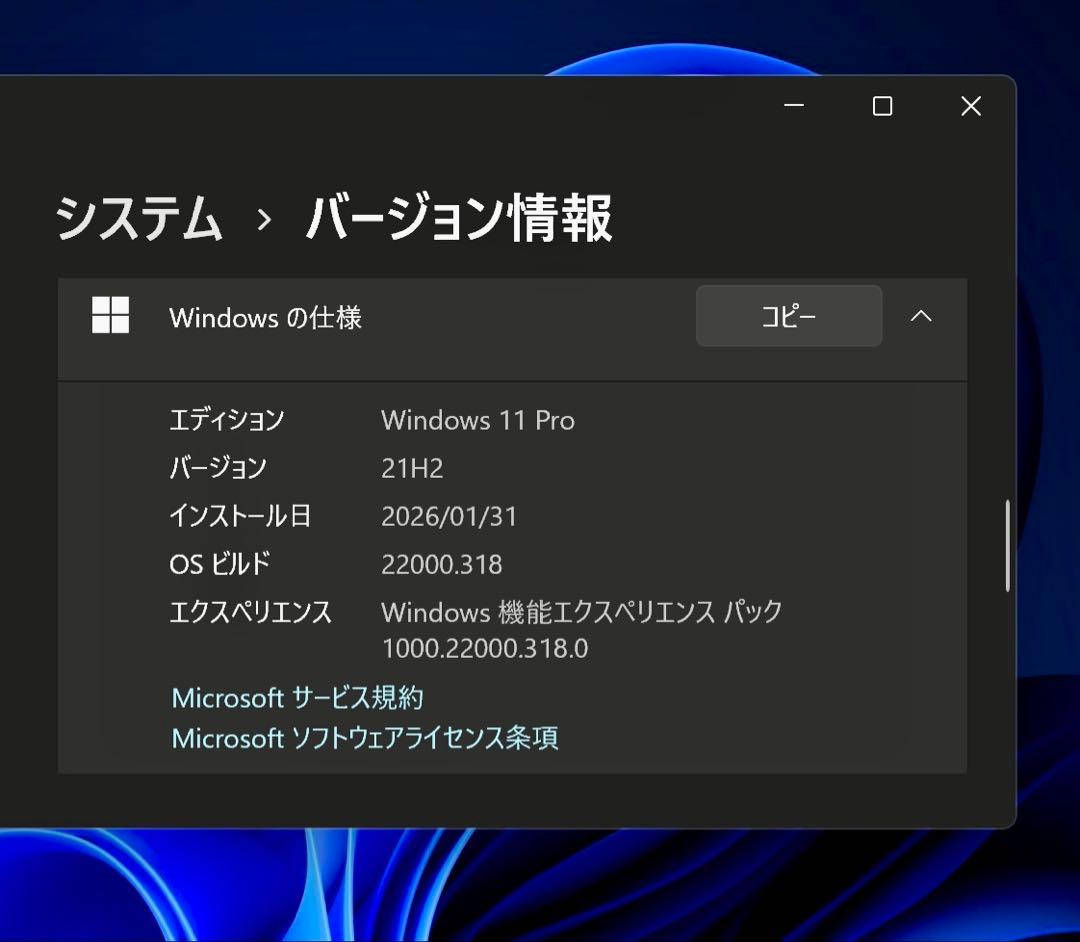Click the 21H2 version value
1080x942 pixels.
411,468
